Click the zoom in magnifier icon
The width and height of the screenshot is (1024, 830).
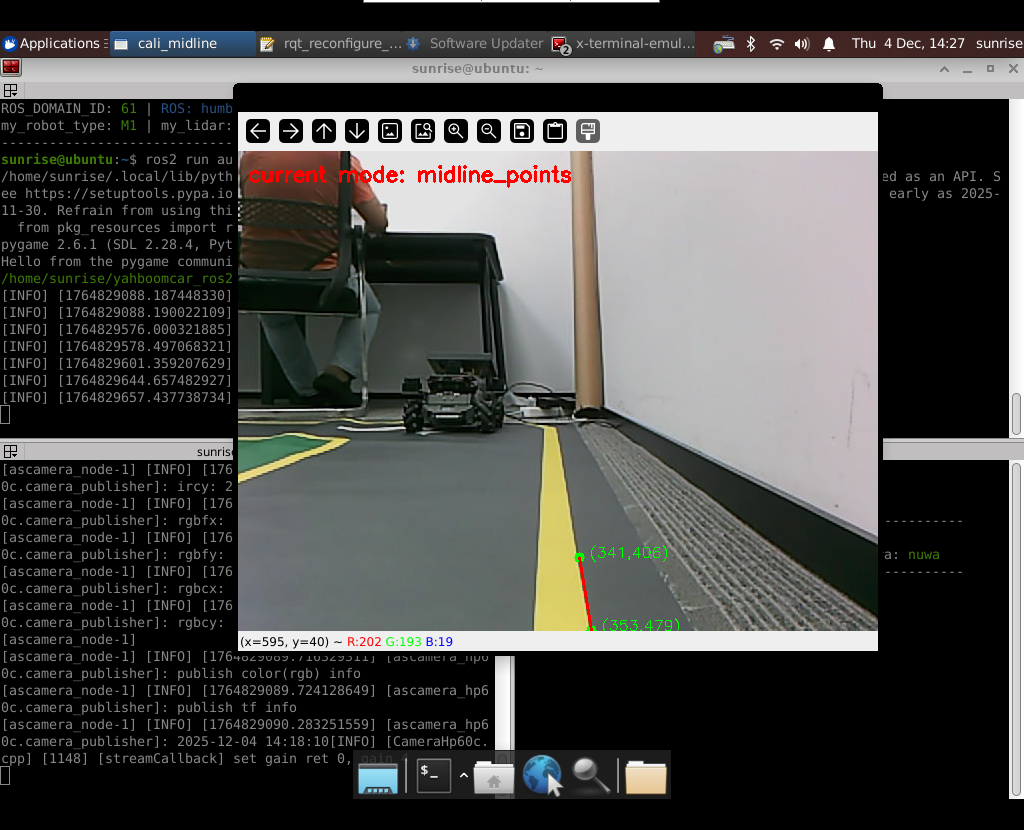tap(456, 131)
